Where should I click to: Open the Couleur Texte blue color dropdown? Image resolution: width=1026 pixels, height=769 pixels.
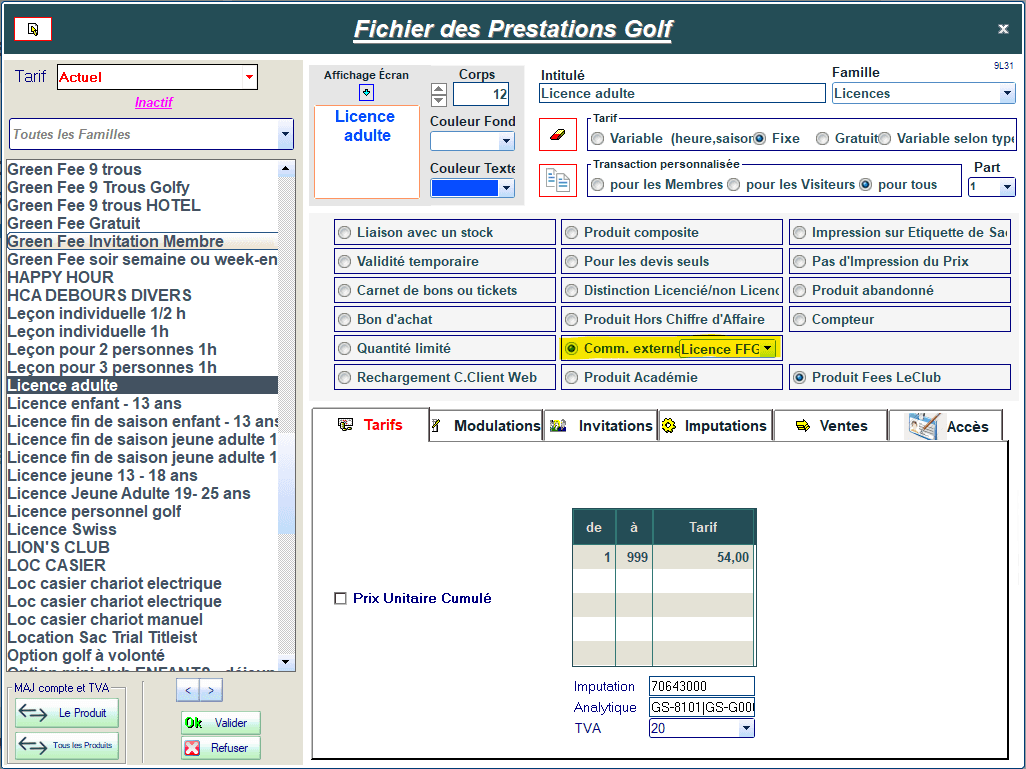506,188
